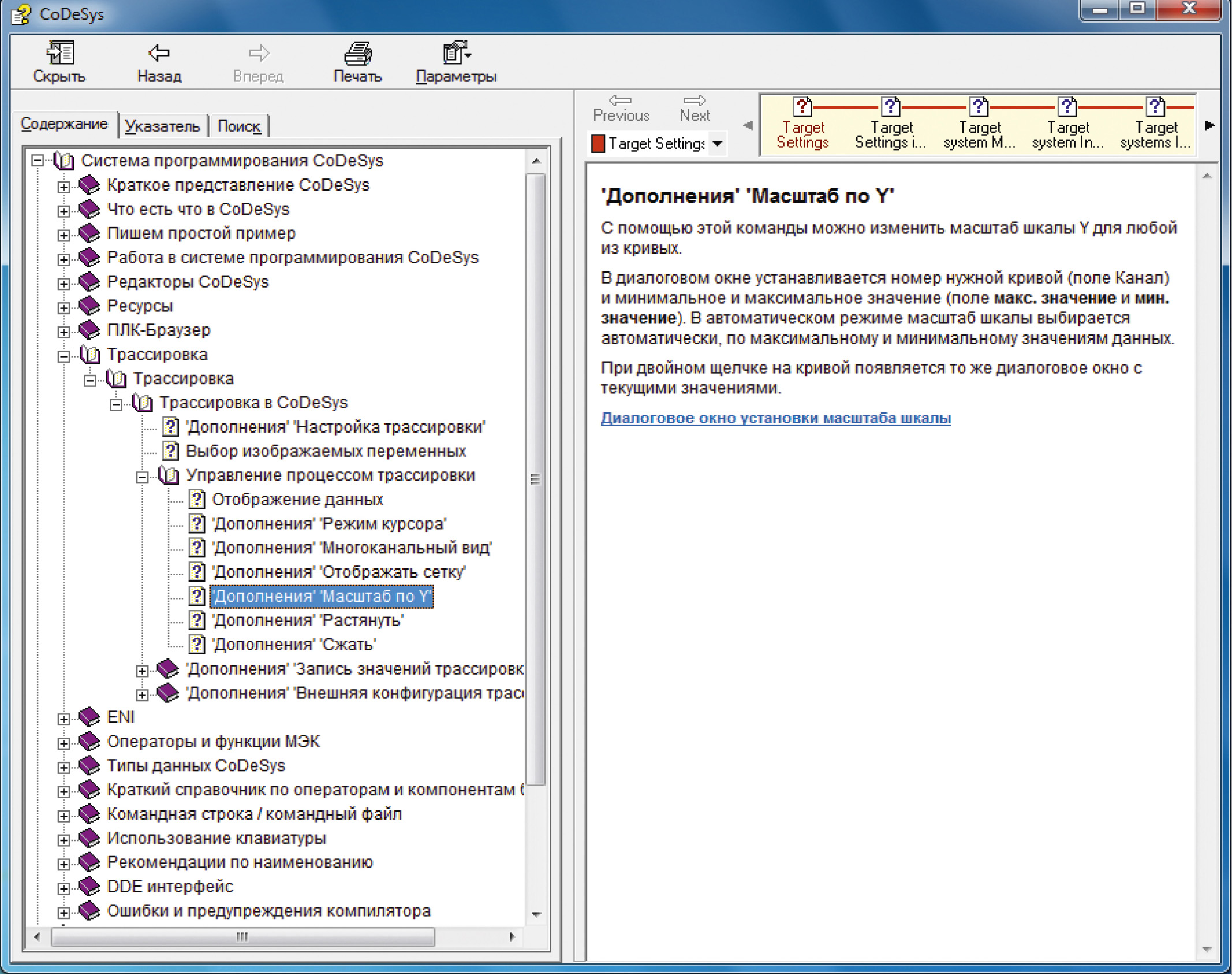Select 'Дополнения' 'Настройка трассировки' topic
This screenshot has width=1232, height=975.
click(335, 426)
